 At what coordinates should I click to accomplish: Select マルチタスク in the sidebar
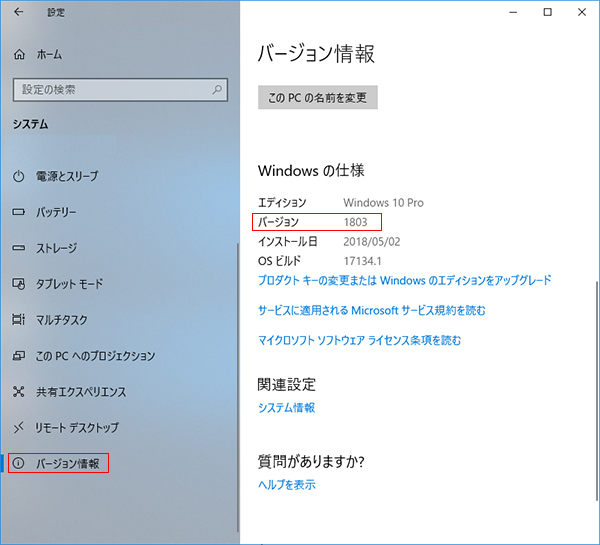pyautogui.click(x=62, y=320)
